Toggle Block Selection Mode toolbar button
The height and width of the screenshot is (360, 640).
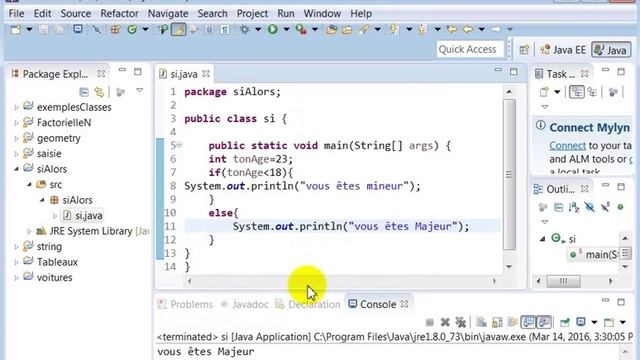point(209,29)
